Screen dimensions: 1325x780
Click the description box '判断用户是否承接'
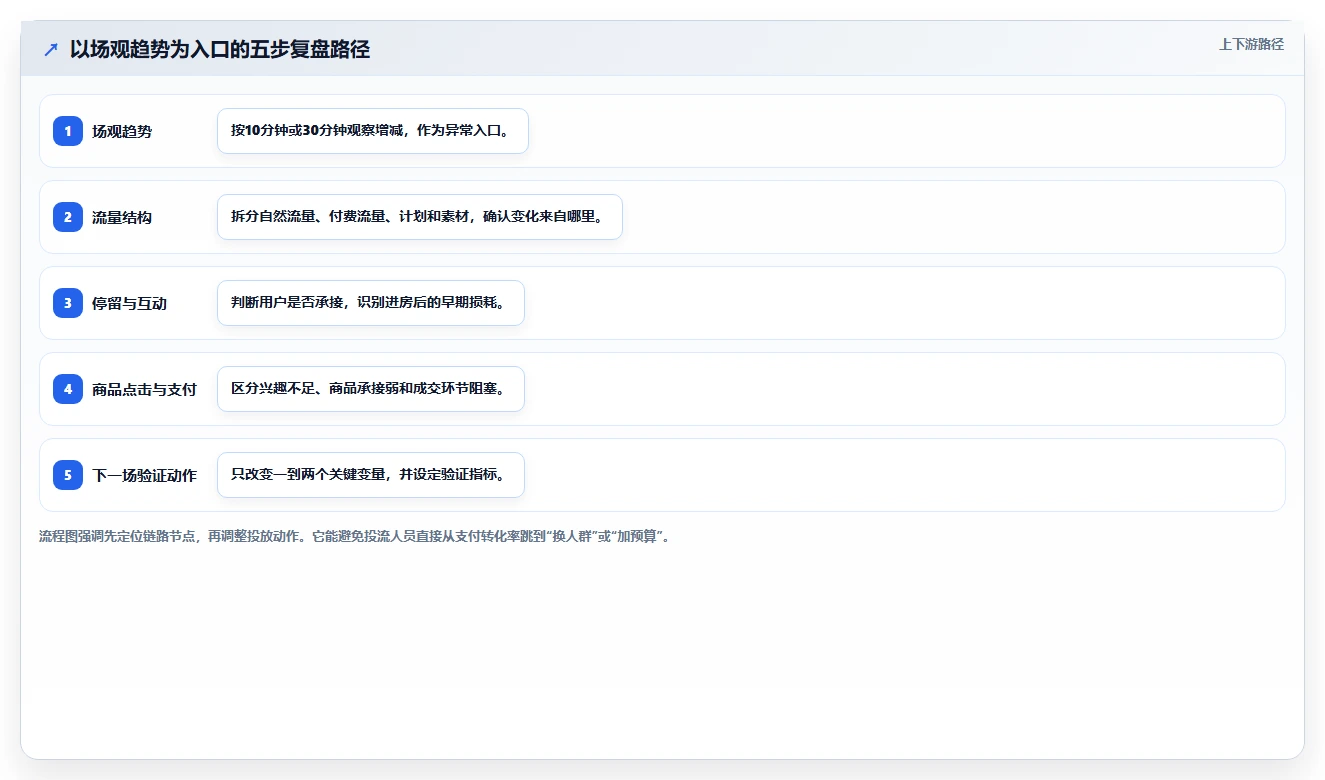(x=371, y=303)
